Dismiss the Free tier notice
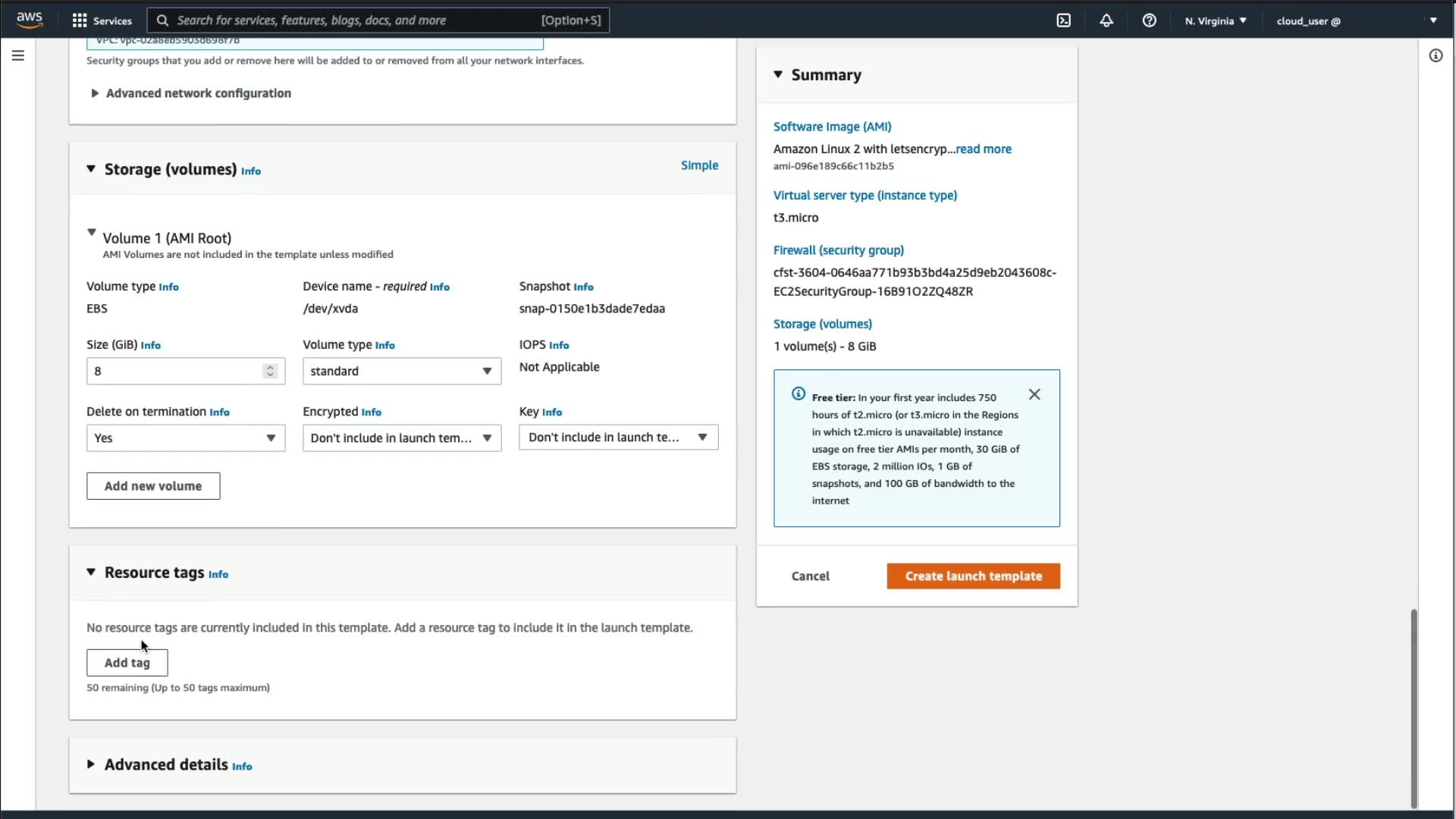Viewport: 1456px width, 819px height. pyautogui.click(x=1034, y=394)
